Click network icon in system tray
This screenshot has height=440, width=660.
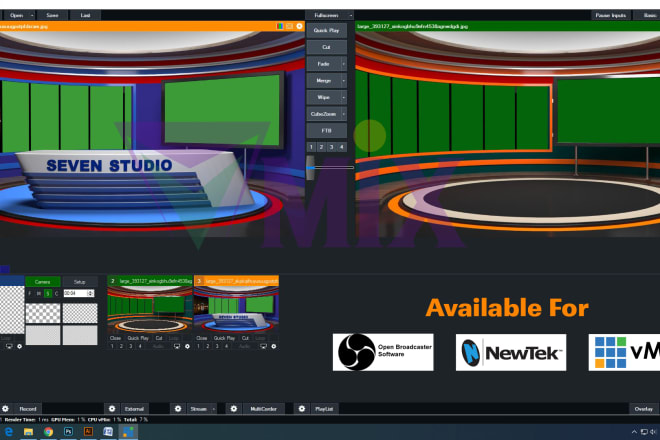644,432
